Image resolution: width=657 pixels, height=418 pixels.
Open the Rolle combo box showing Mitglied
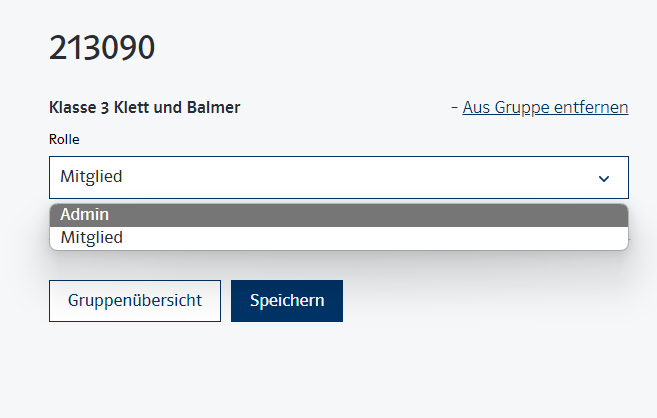(x=338, y=177)
